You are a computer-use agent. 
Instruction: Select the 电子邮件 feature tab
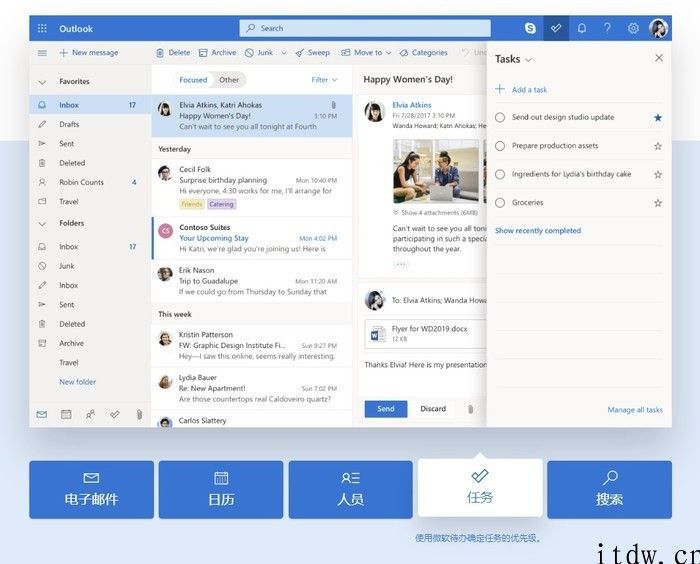tap(92, 490)
